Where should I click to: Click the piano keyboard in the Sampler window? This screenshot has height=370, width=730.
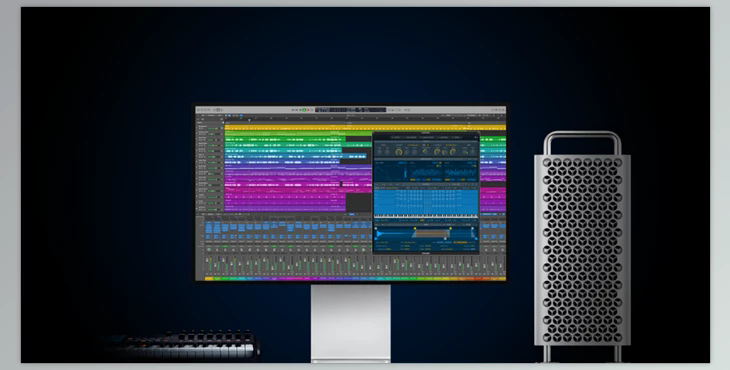click(x=426, y=216)
